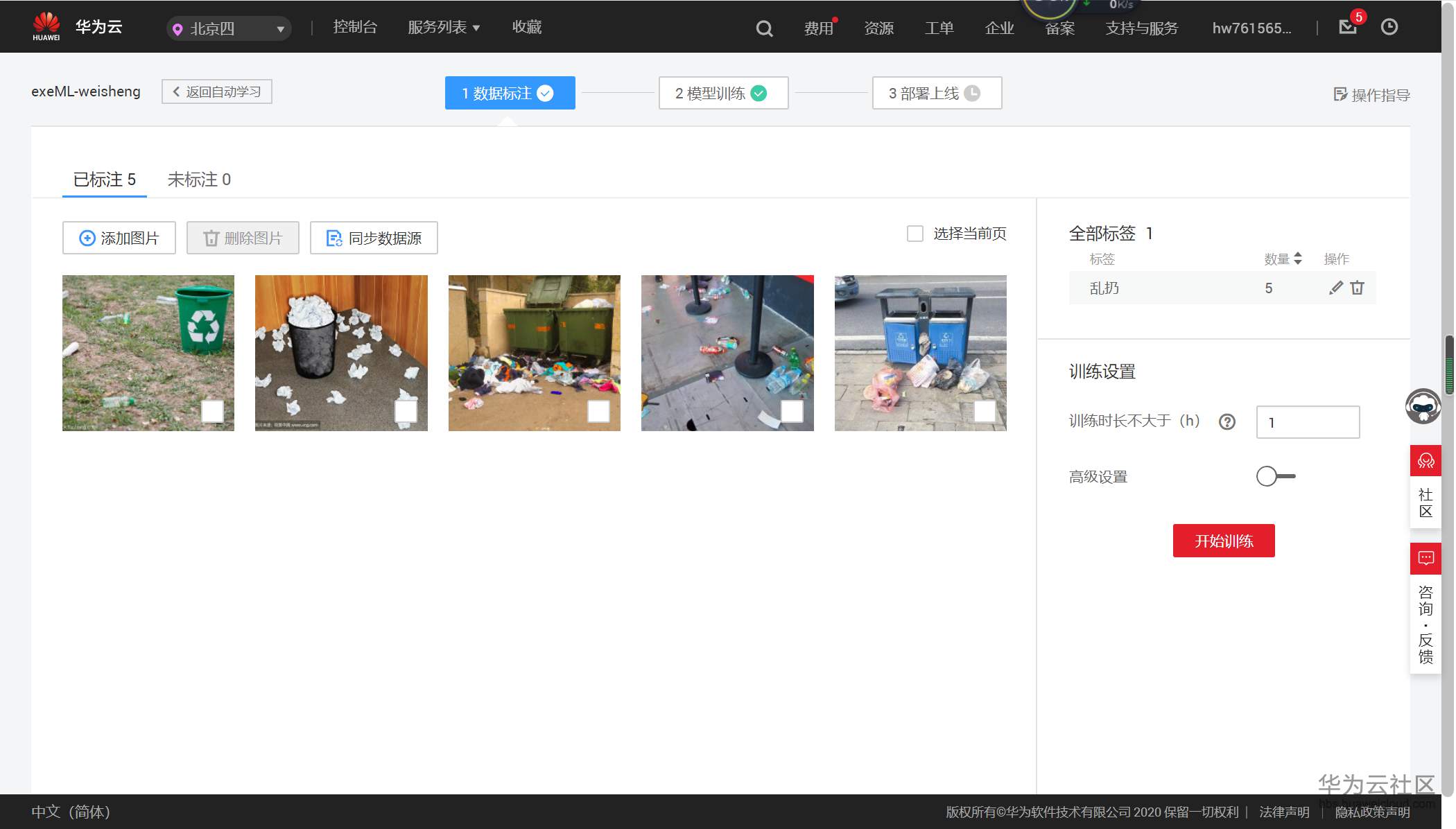
Task: Open the robot assistant avatar icon
Action: (1423, 406)
